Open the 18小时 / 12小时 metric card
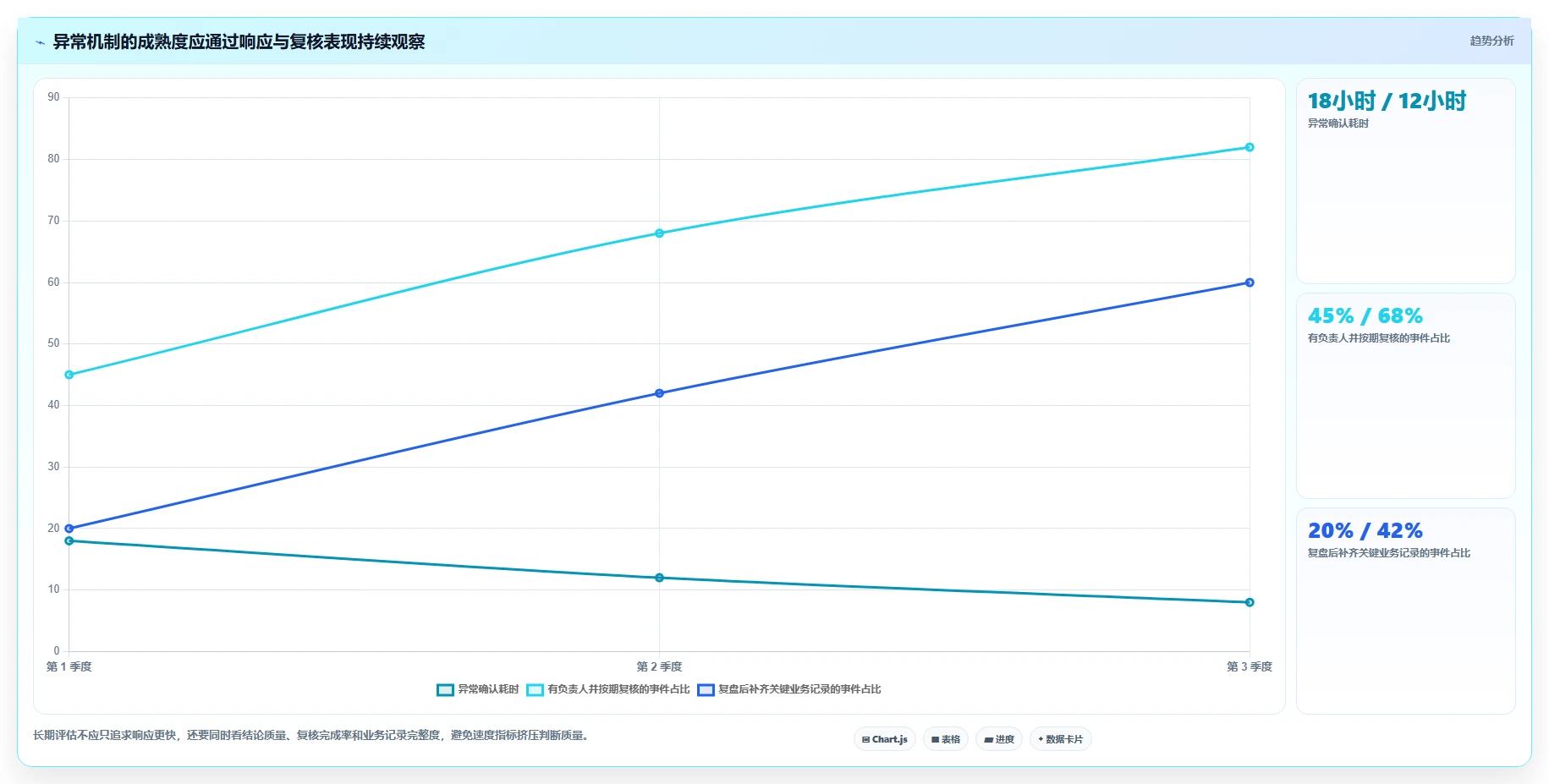 1405,181
